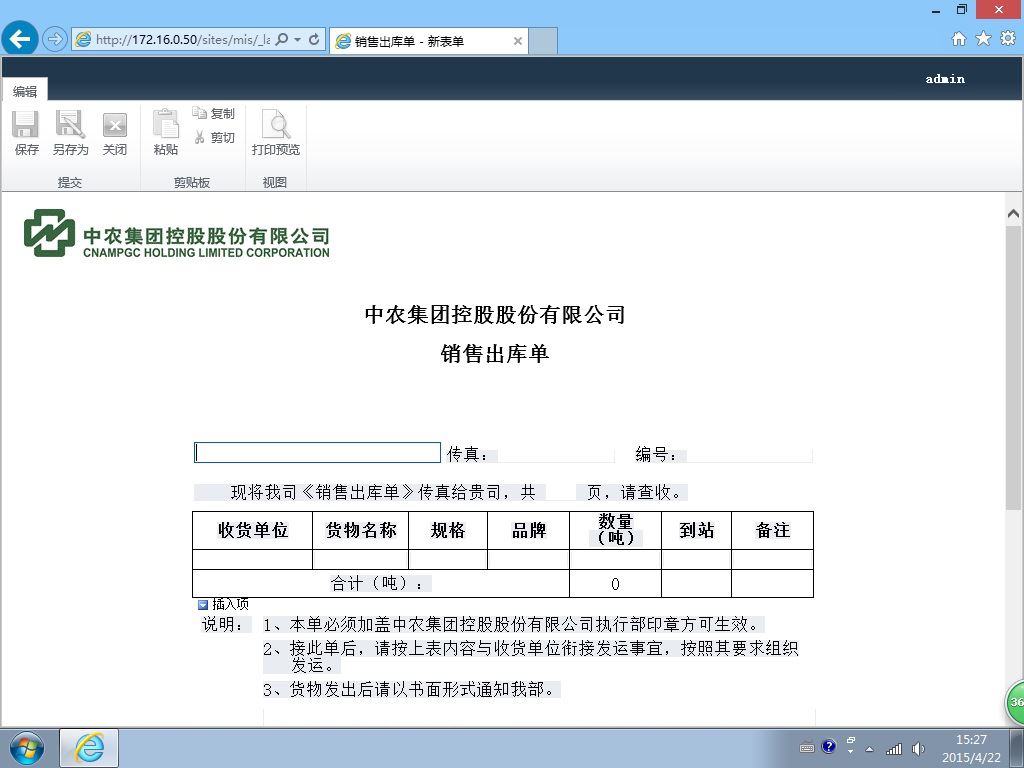Click the taskbar help question icon

pyautogui.click(x=829, y=746)
